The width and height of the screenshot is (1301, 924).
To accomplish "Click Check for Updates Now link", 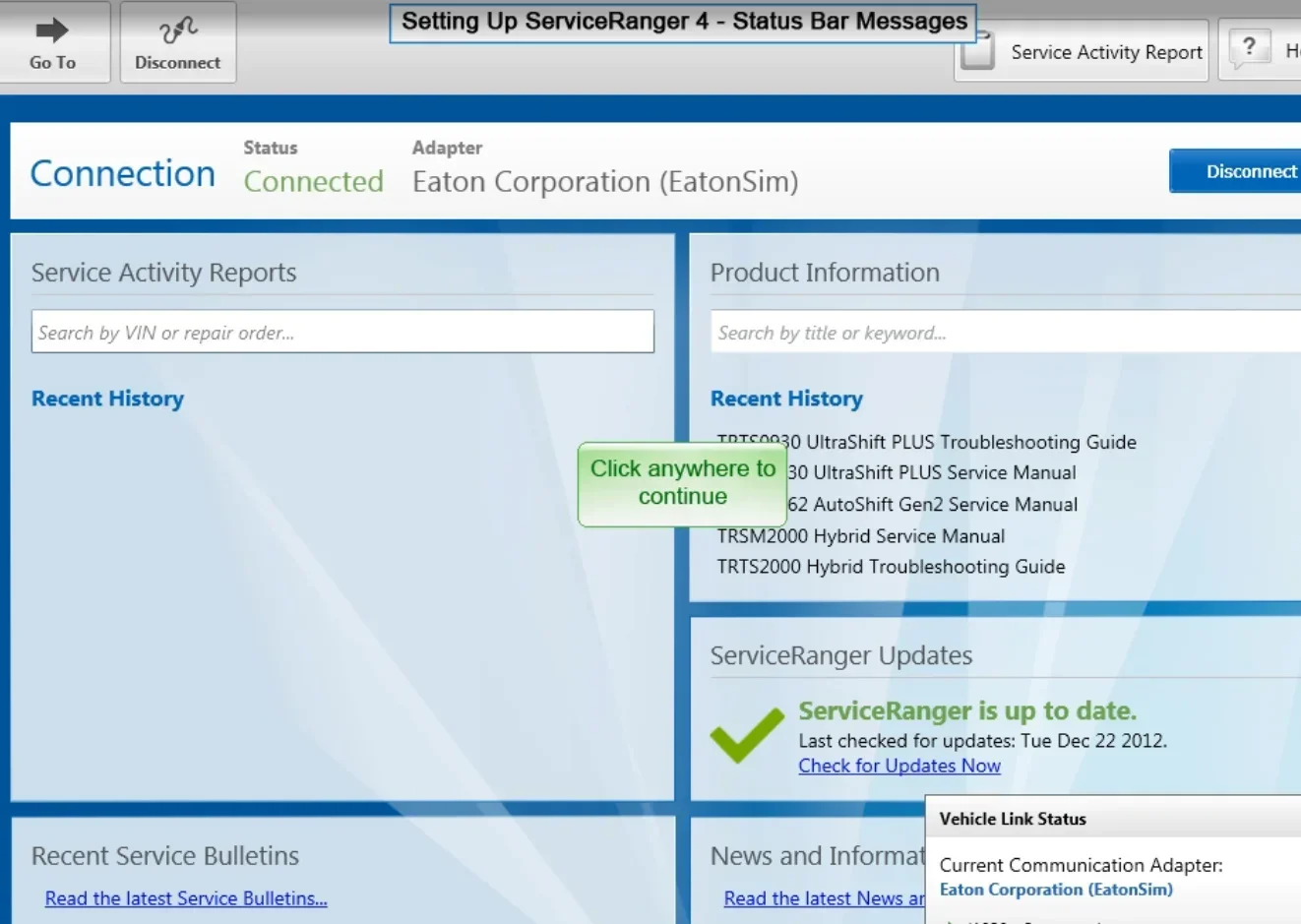I will click(899, 766).
